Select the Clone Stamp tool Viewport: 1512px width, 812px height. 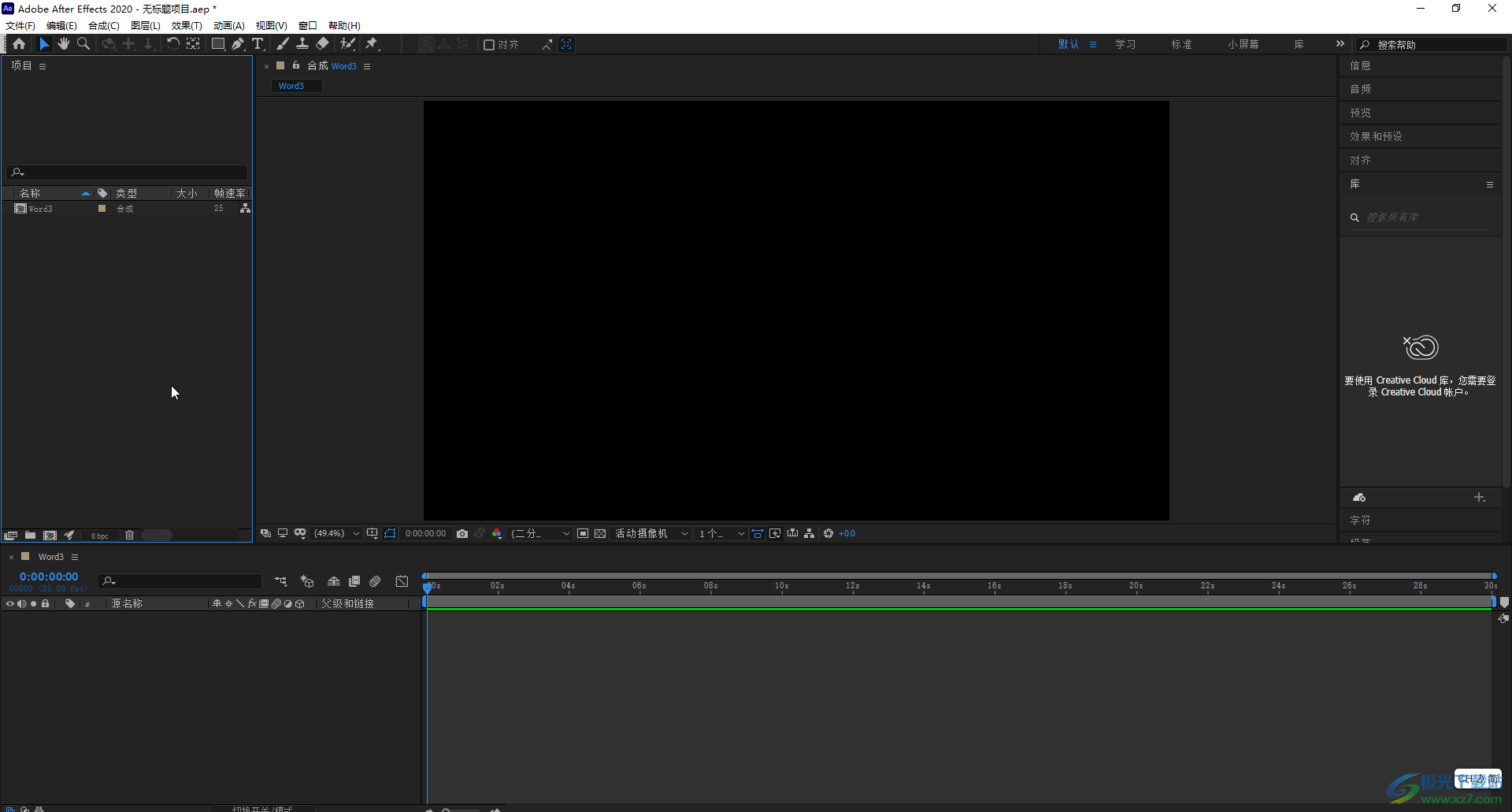(302, 44)
